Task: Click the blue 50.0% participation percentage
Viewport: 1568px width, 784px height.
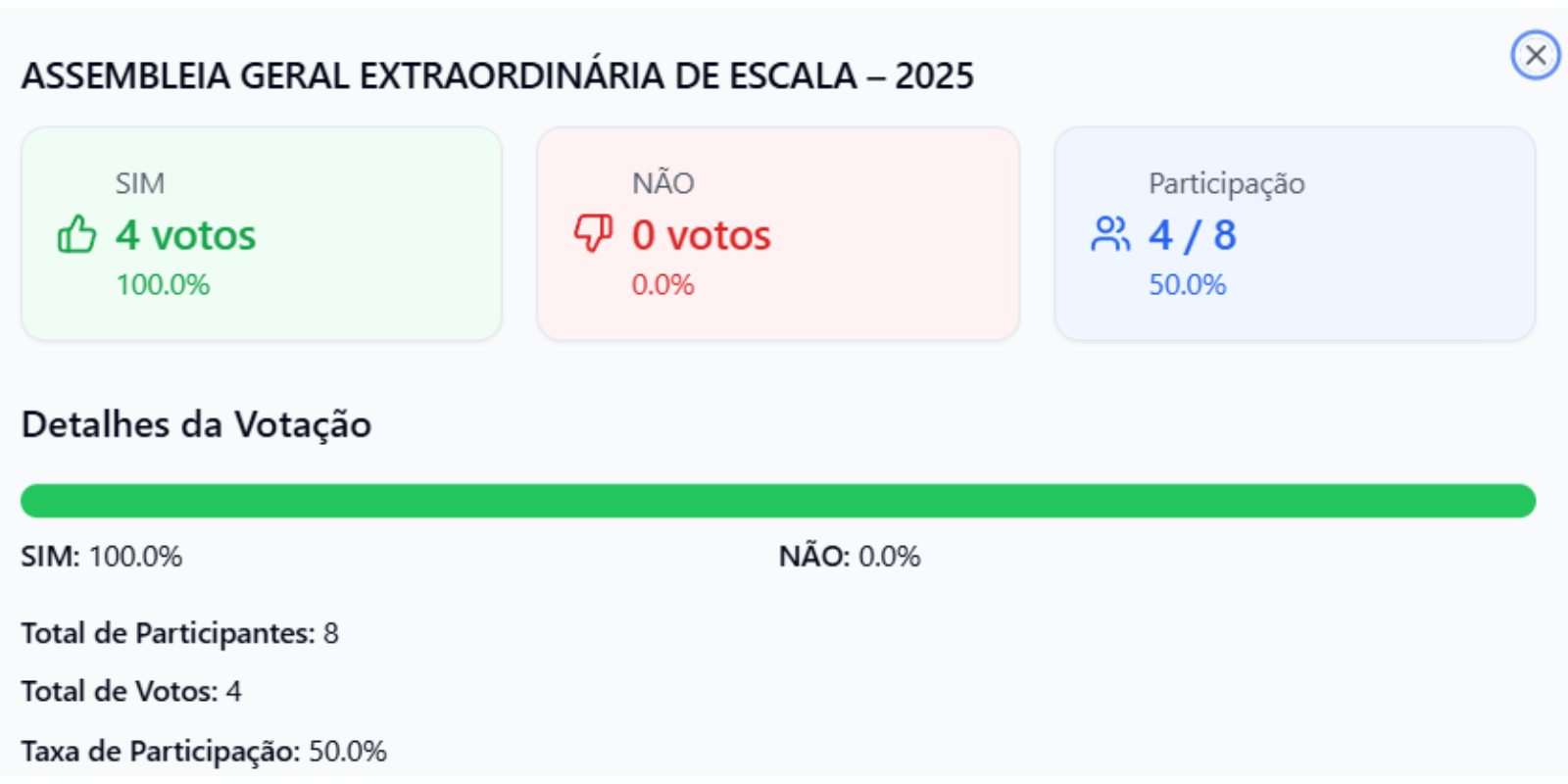Action: click(1187, 285)
